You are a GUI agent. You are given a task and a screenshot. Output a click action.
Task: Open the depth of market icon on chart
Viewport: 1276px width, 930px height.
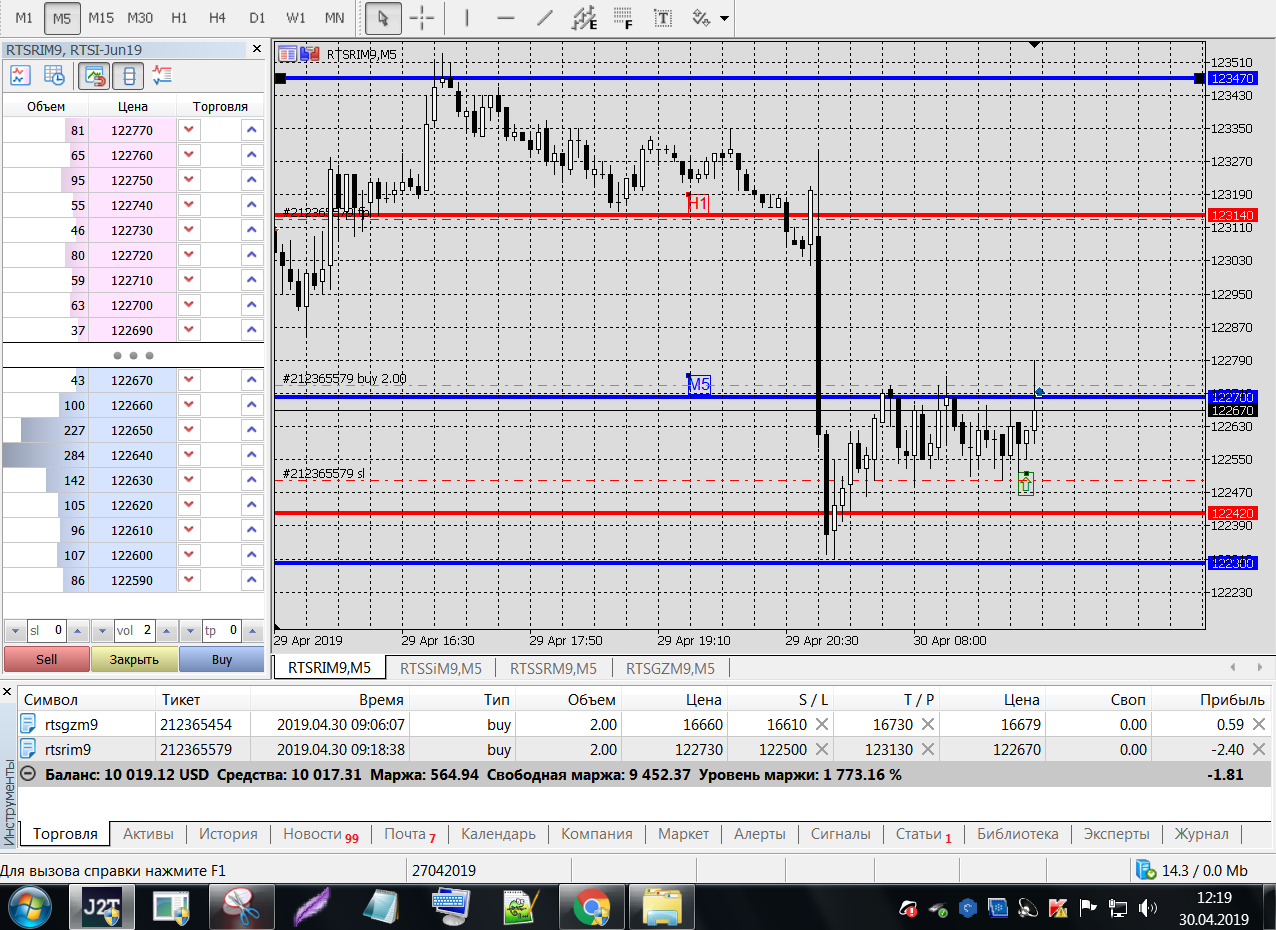[x=288, y=54]
